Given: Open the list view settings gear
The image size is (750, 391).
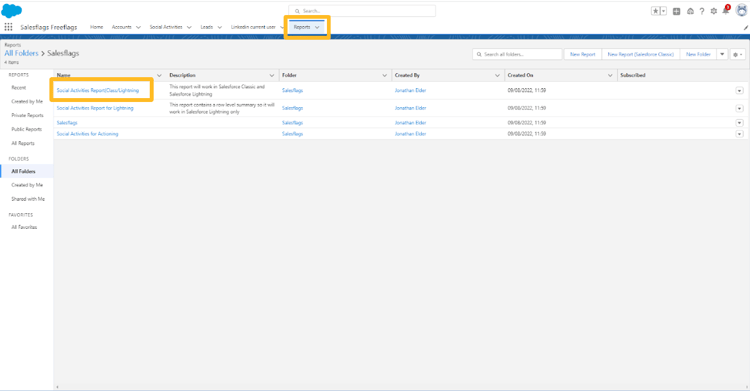Looking at the screenshot, I should [x=738, y=55].
